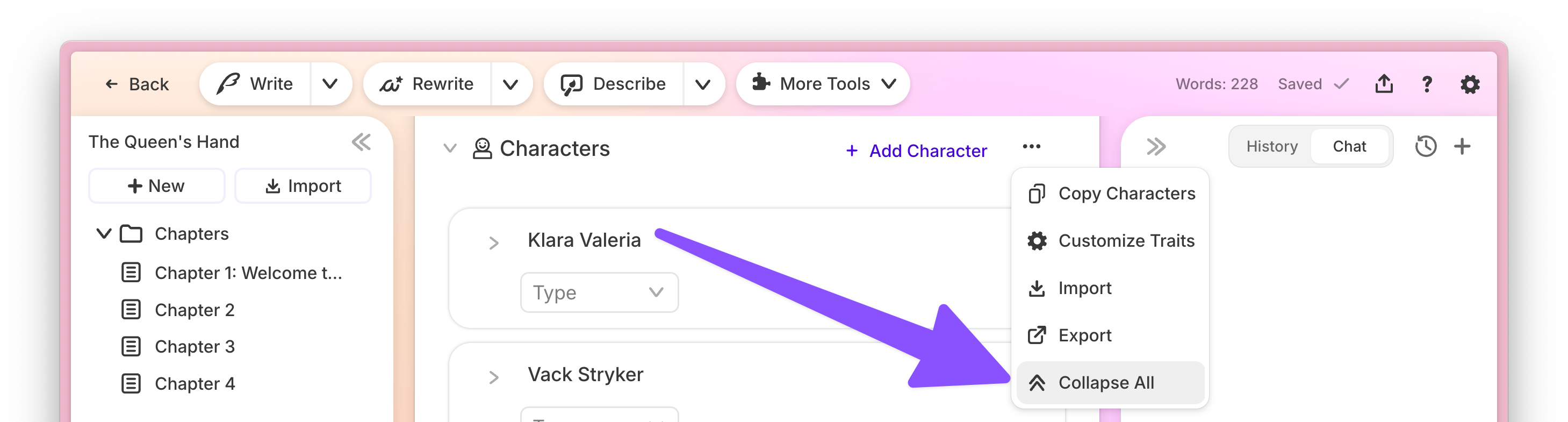Collapse the Chapters folder
The image size is (1568, 422).
[104, 233]
